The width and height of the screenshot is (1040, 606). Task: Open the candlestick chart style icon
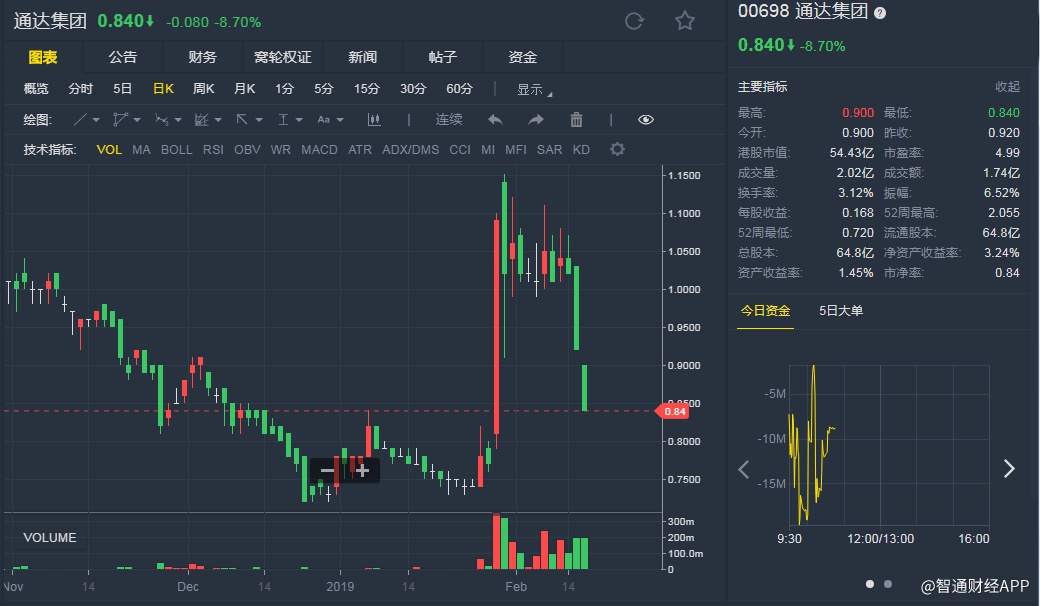pyautogui.click(x=374, y=120)
